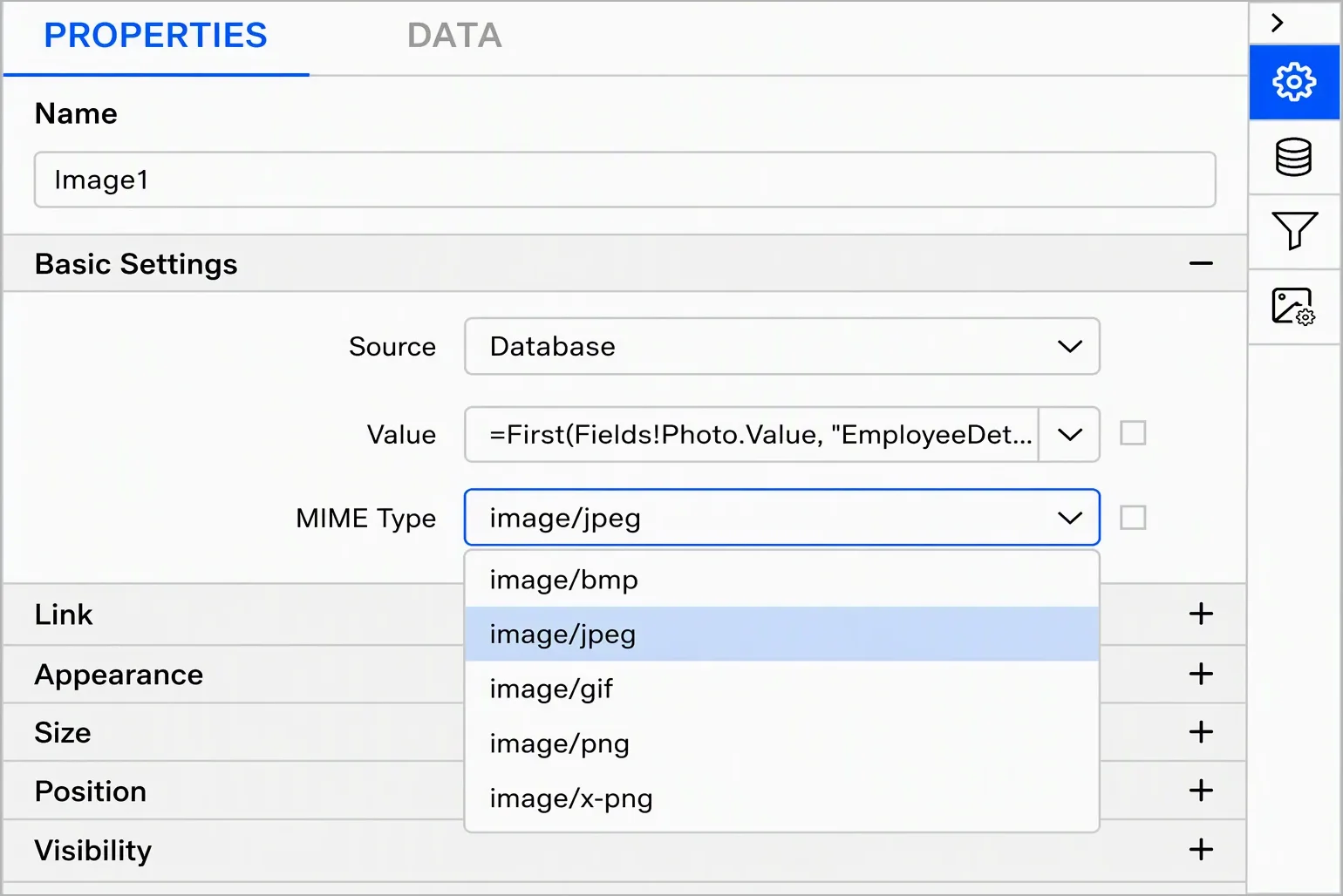Click the Name label
Viewport: 1343px width, 896px height.
[x=76, y=113]
